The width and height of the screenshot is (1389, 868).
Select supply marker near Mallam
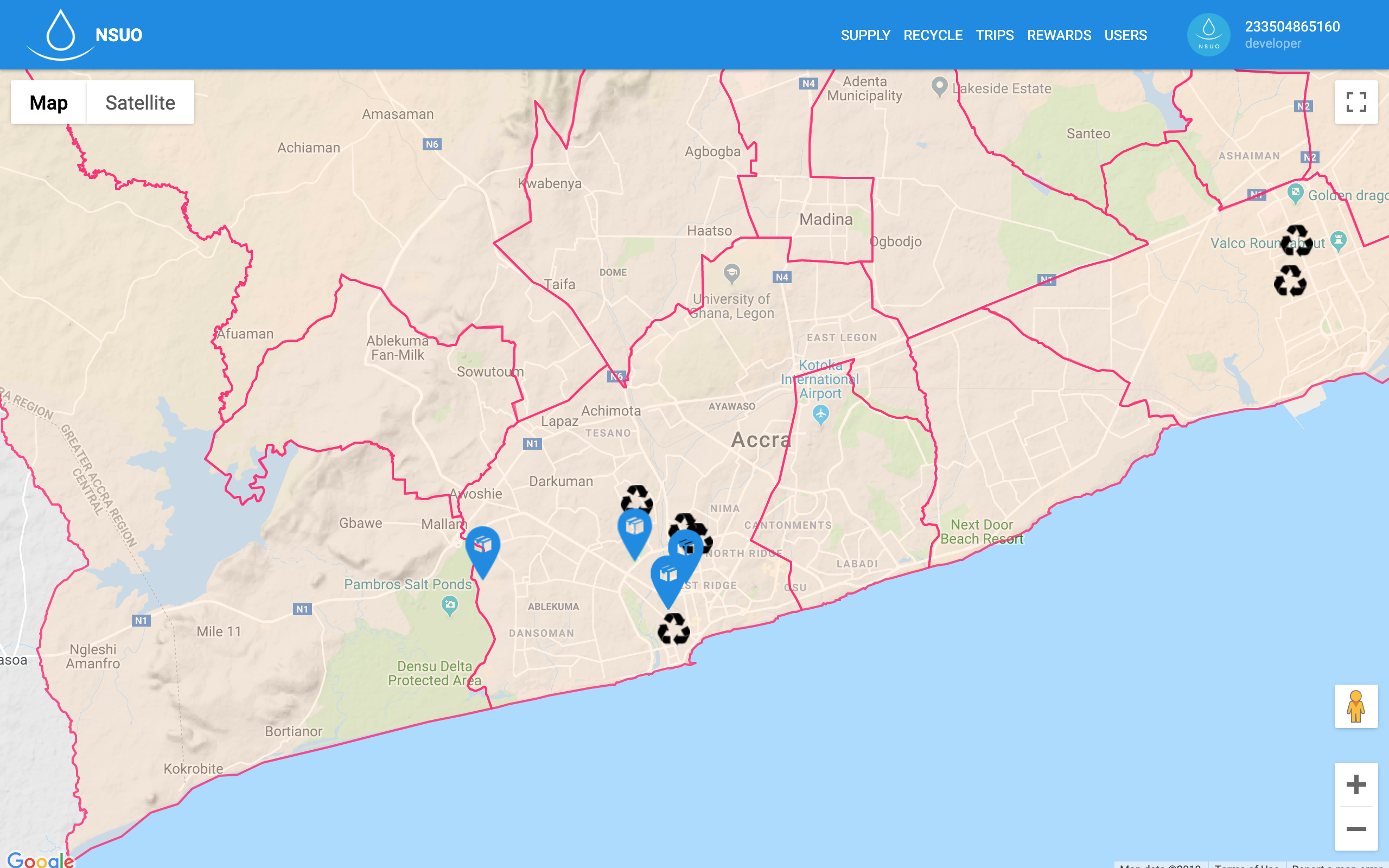click(x=483, y=552)
